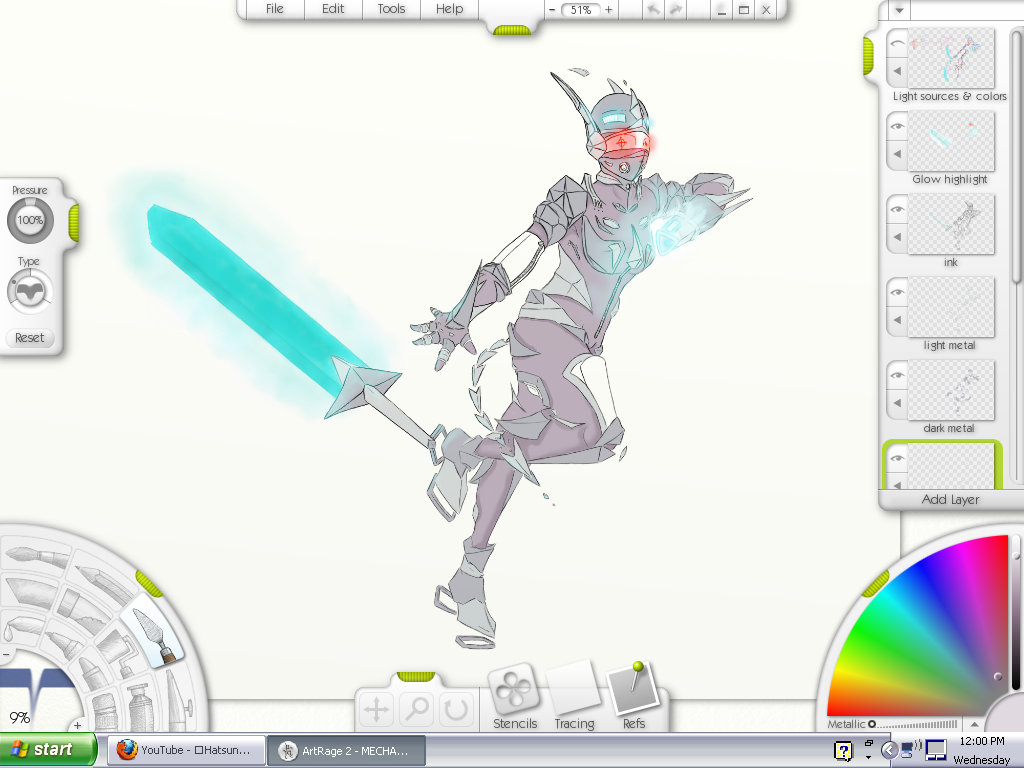Open light metal layer options arrow
This screenshot has height=768, width=1024.
pyautogui.click(x=897, y=320)
